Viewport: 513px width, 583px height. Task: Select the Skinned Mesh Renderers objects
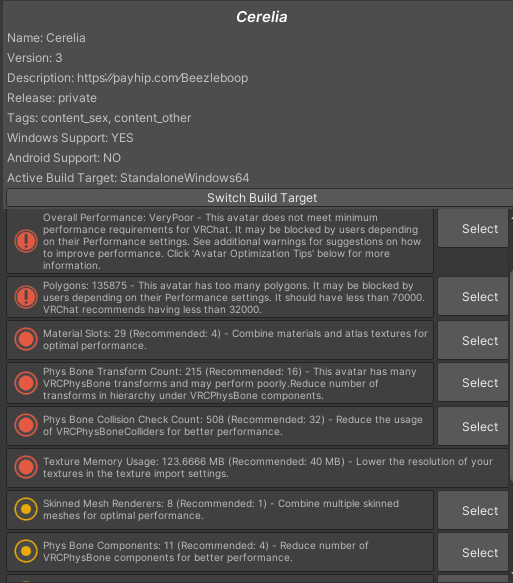pyautogui.click(x=473, y=510)
